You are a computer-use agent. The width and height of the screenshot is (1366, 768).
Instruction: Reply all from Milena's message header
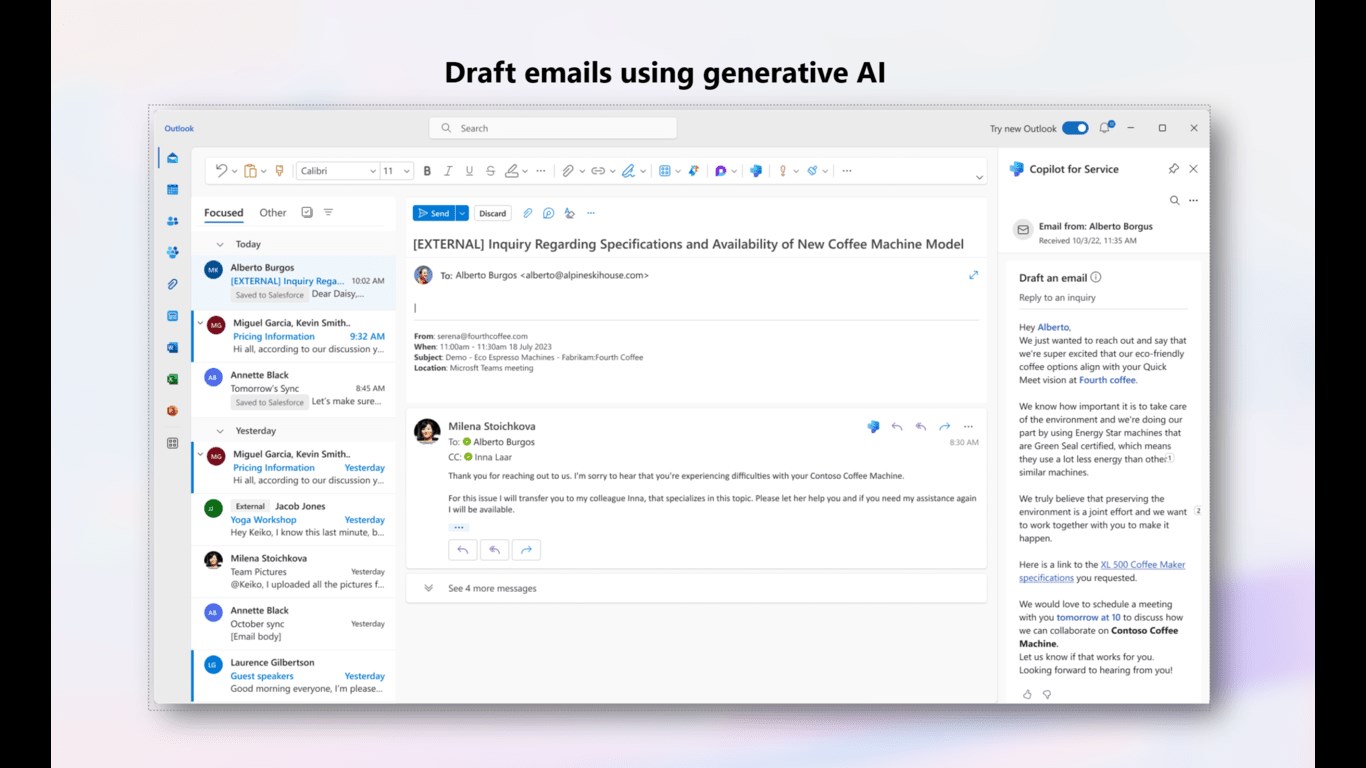pyautogui.click(x=920, y=426)
